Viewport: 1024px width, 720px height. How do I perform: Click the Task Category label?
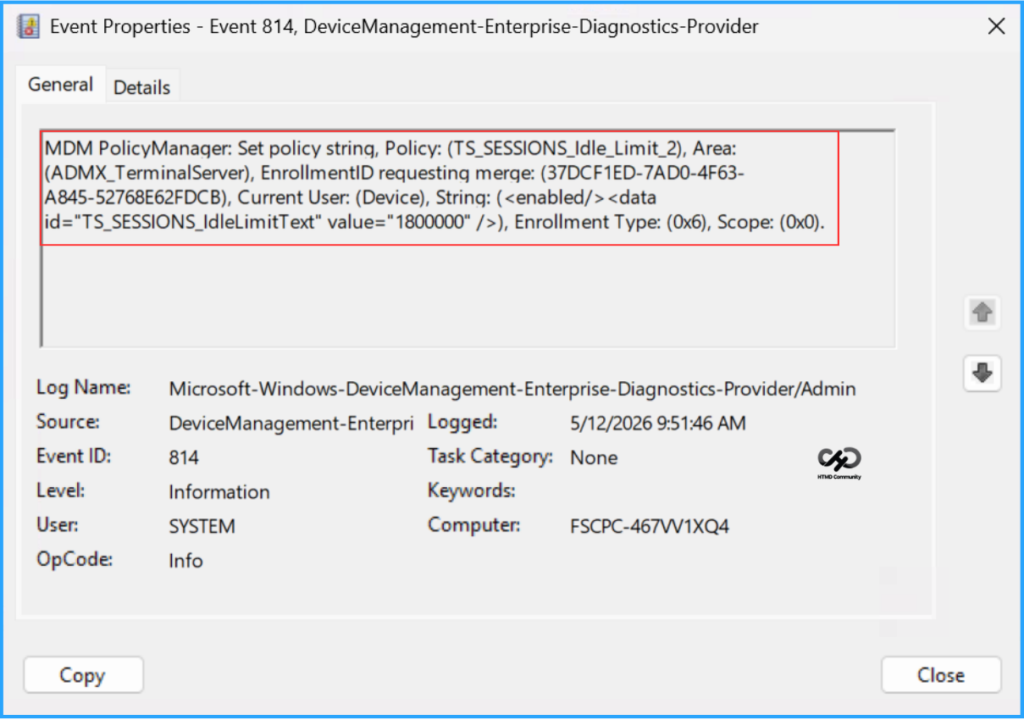point(490,456)
